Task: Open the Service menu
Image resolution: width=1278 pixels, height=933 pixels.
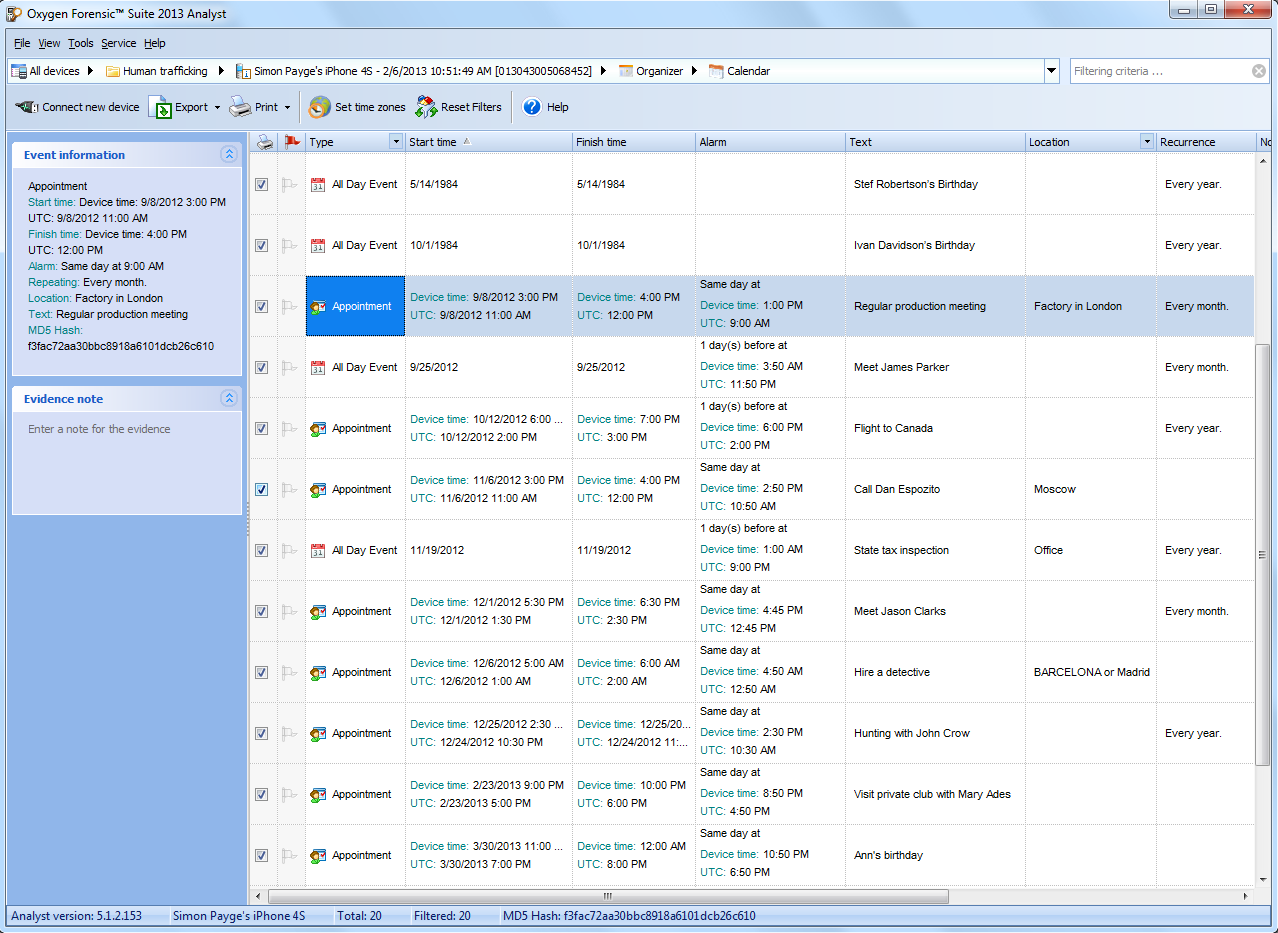Action: click(x=118, y=43)
